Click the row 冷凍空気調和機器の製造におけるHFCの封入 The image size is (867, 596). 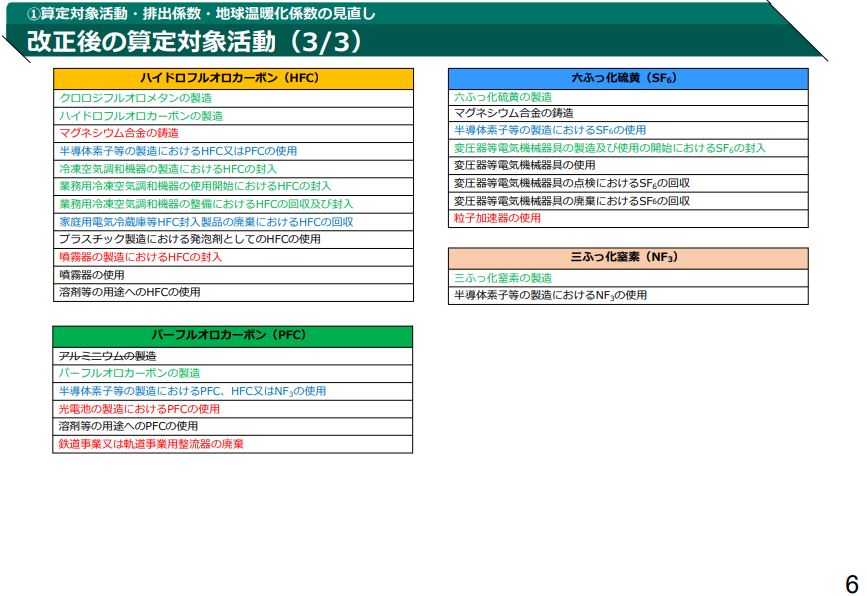click(x=233, y=169)
